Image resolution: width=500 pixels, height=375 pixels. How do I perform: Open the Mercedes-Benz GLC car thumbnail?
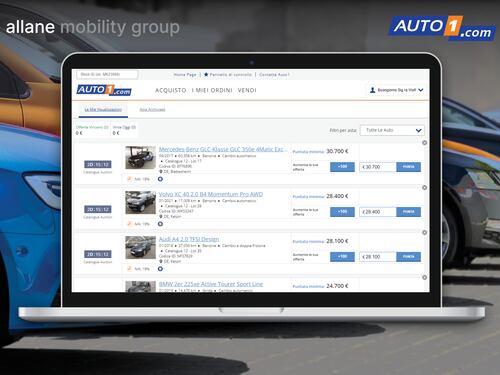(140, 157)
